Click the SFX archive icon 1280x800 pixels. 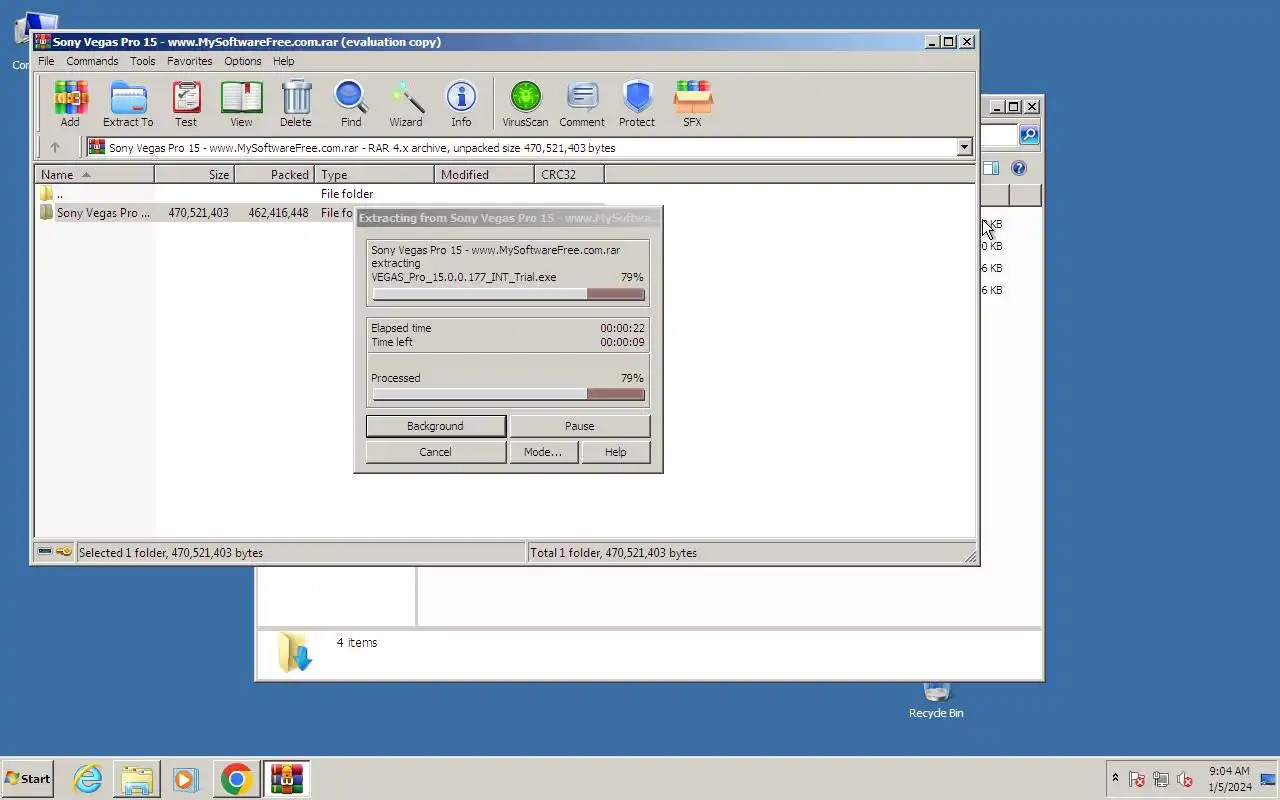coord(692,104)
